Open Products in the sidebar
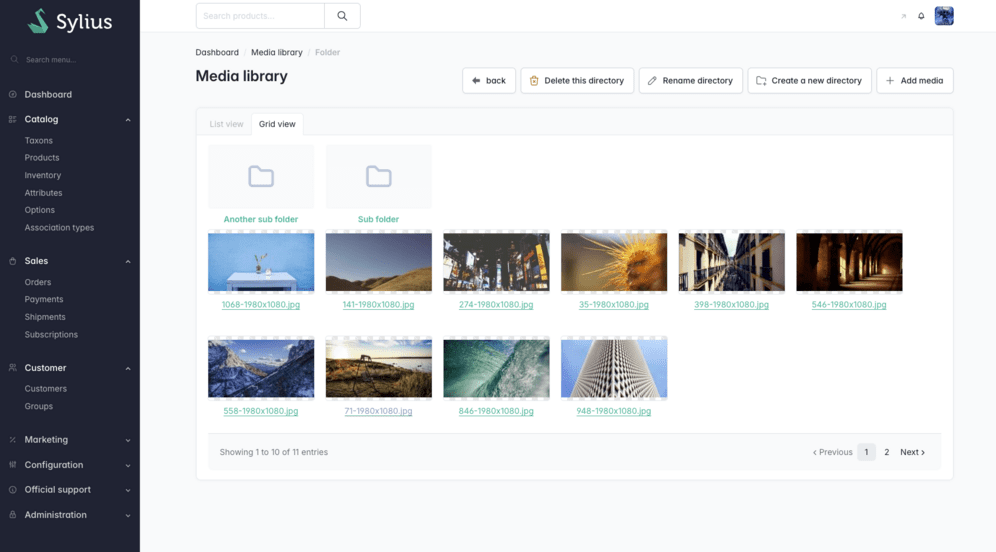The width and height of the screenshot is (996, 552). 42,158
